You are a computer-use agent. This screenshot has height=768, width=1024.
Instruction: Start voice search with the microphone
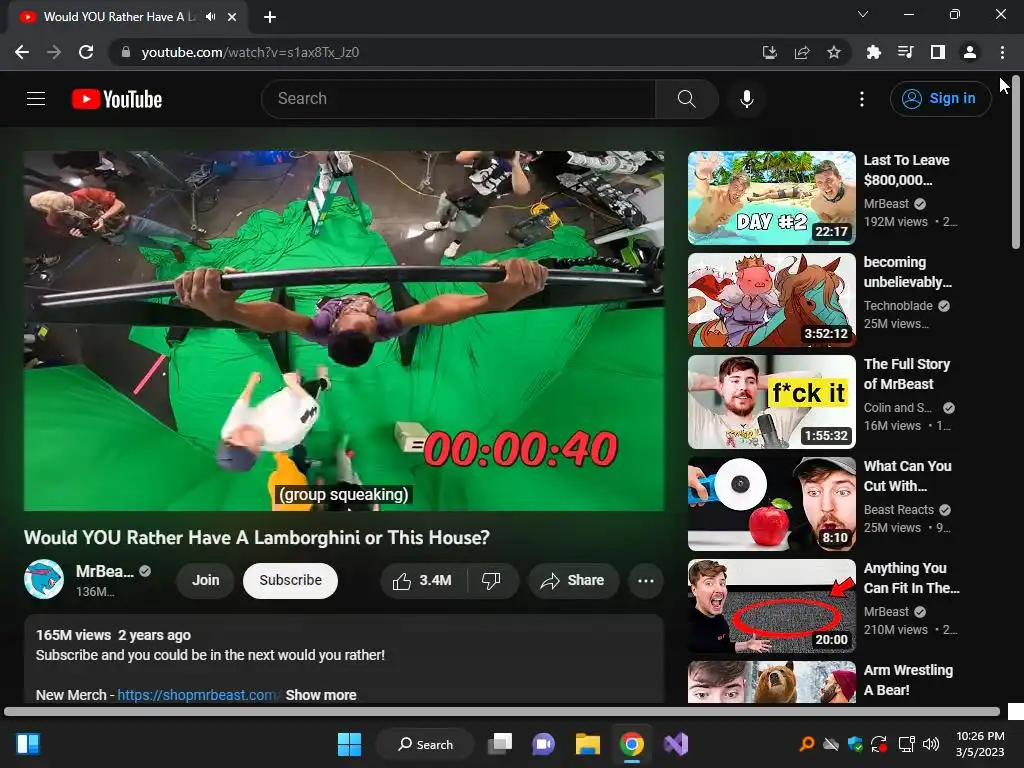tap(746, 99)
